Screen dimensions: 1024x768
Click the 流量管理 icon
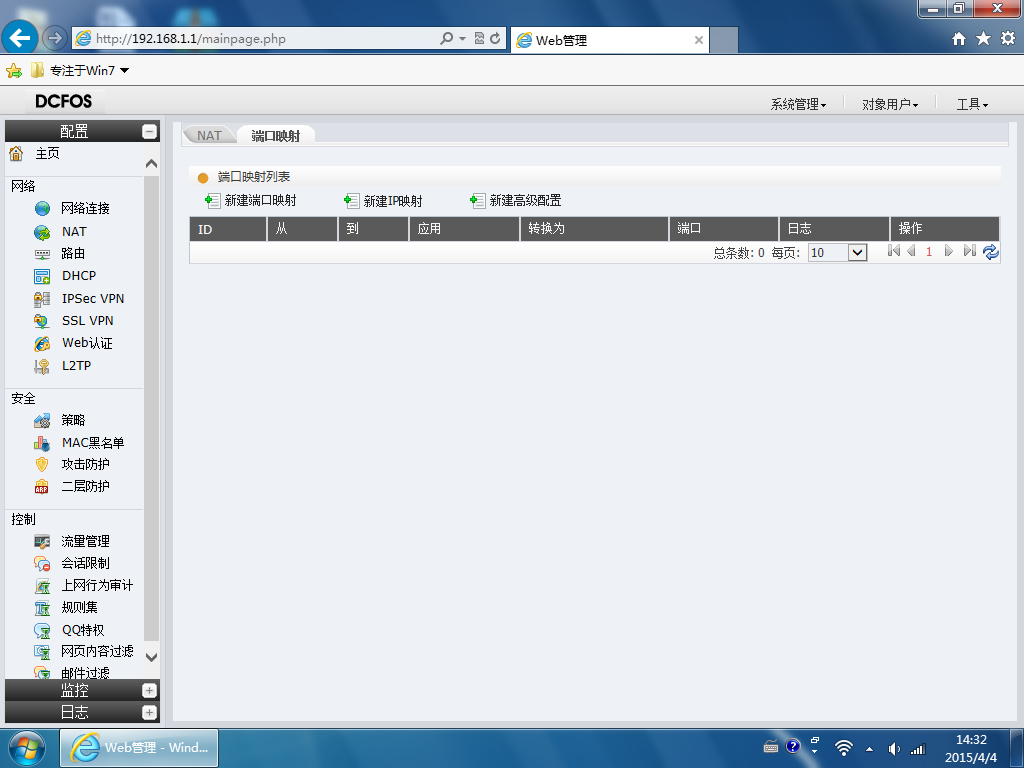point(42,542)
